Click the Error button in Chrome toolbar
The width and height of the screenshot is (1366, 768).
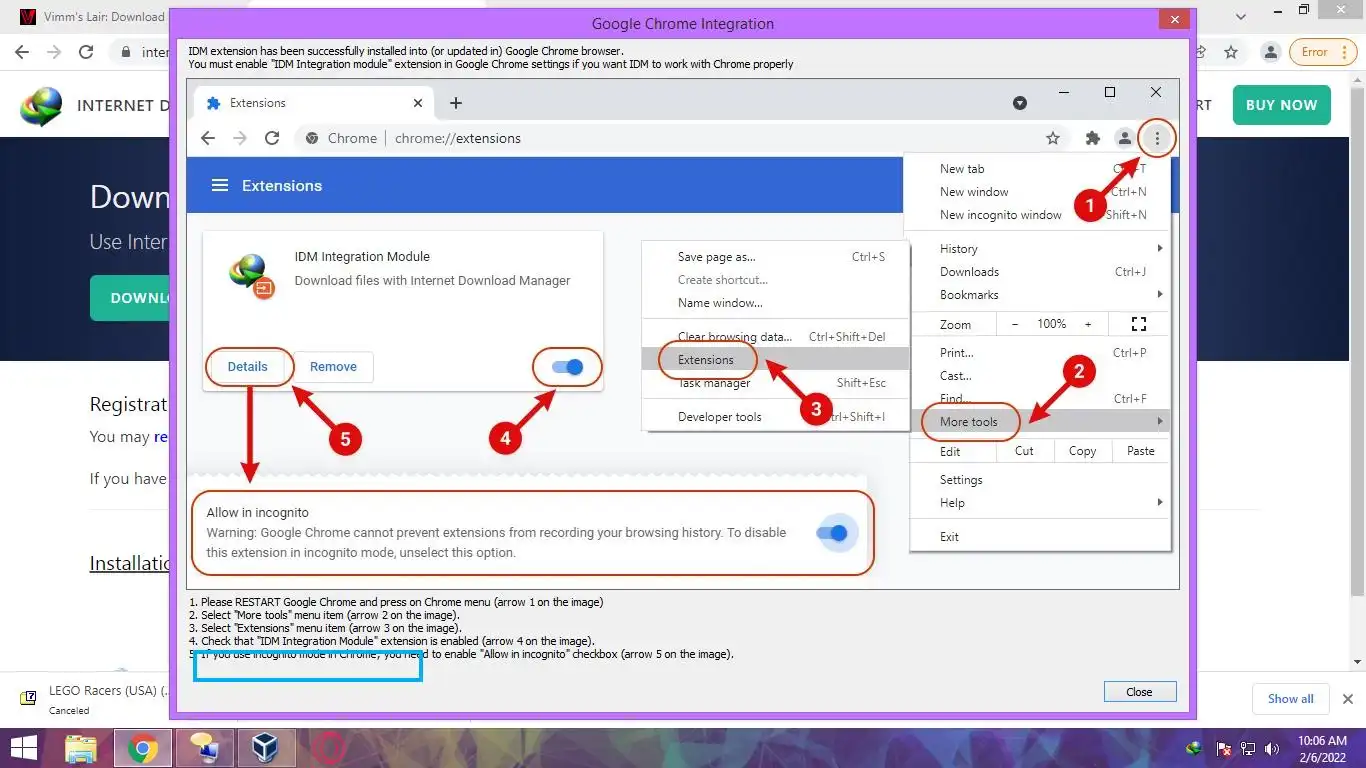coord(1323,52)
